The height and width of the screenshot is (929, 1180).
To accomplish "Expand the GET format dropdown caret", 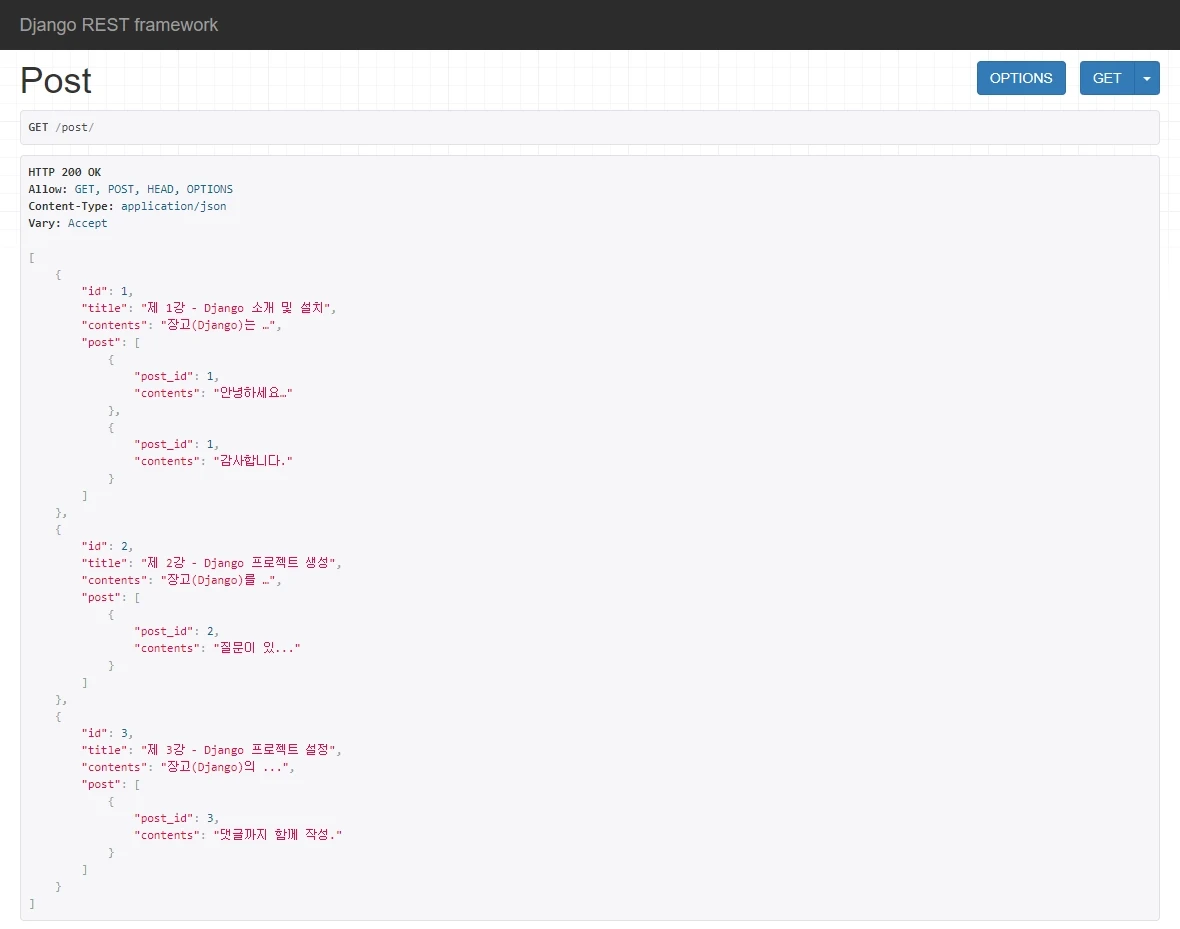I will tap(1147, 78).
